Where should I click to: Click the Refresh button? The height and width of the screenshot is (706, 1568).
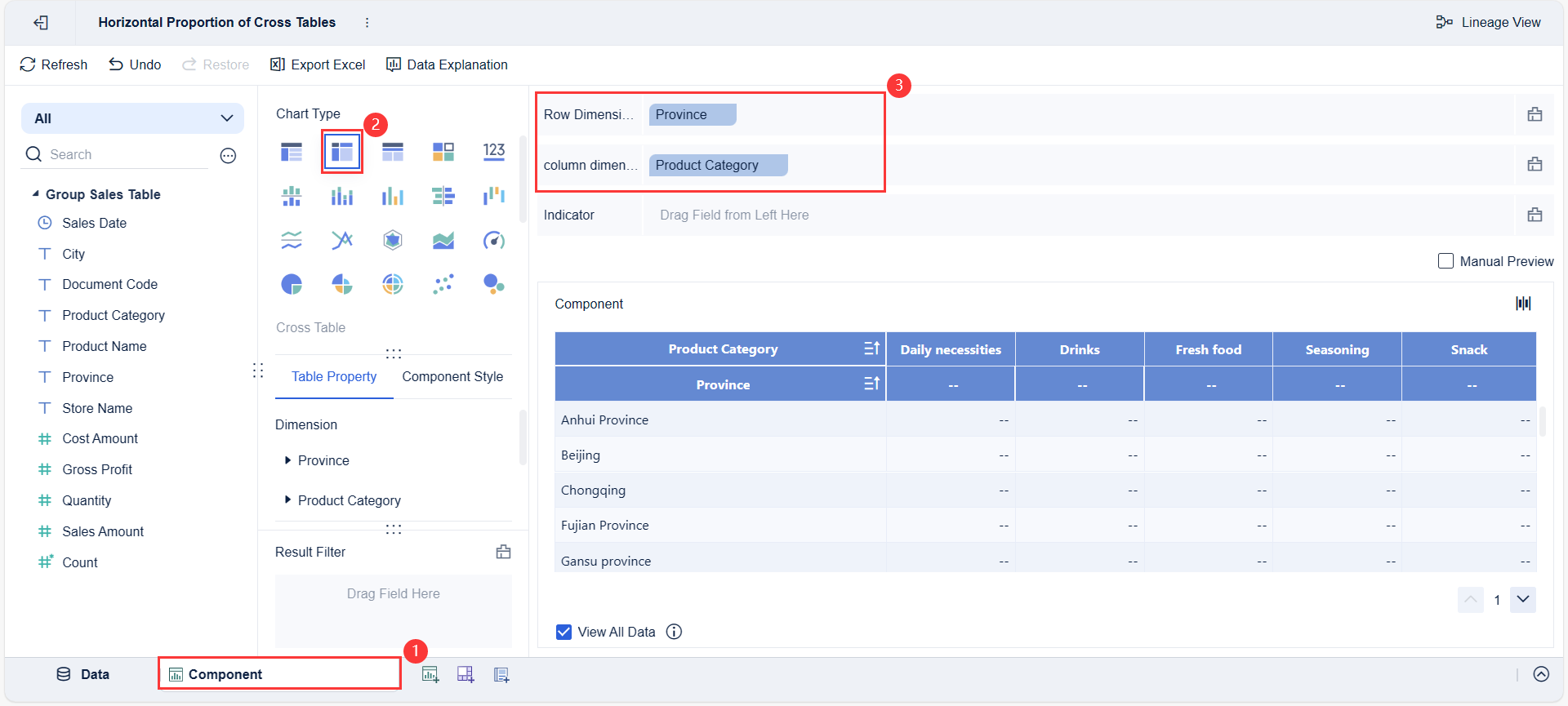54,64
